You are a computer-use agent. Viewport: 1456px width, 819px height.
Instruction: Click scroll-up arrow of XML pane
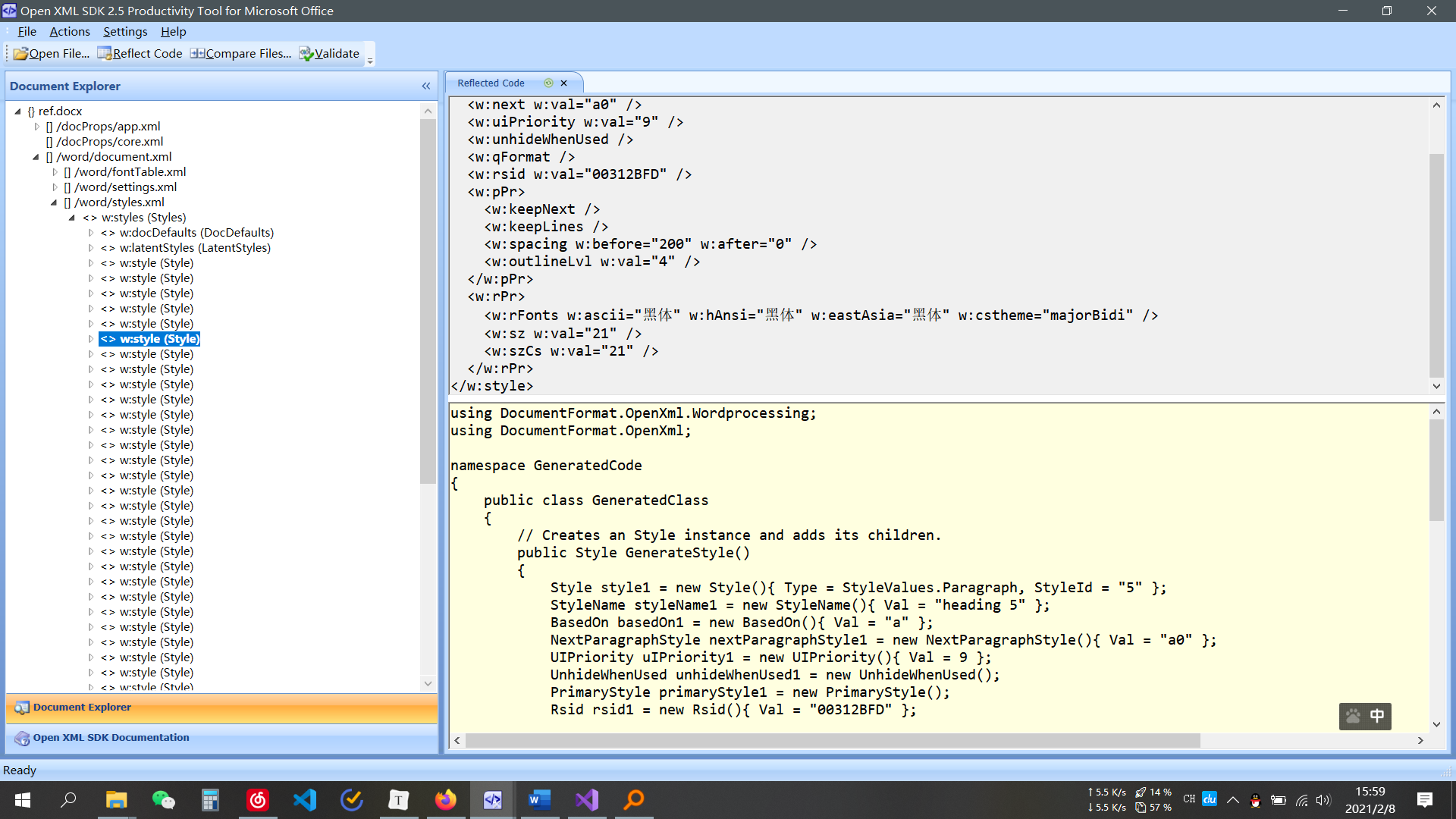point(1436,105)
